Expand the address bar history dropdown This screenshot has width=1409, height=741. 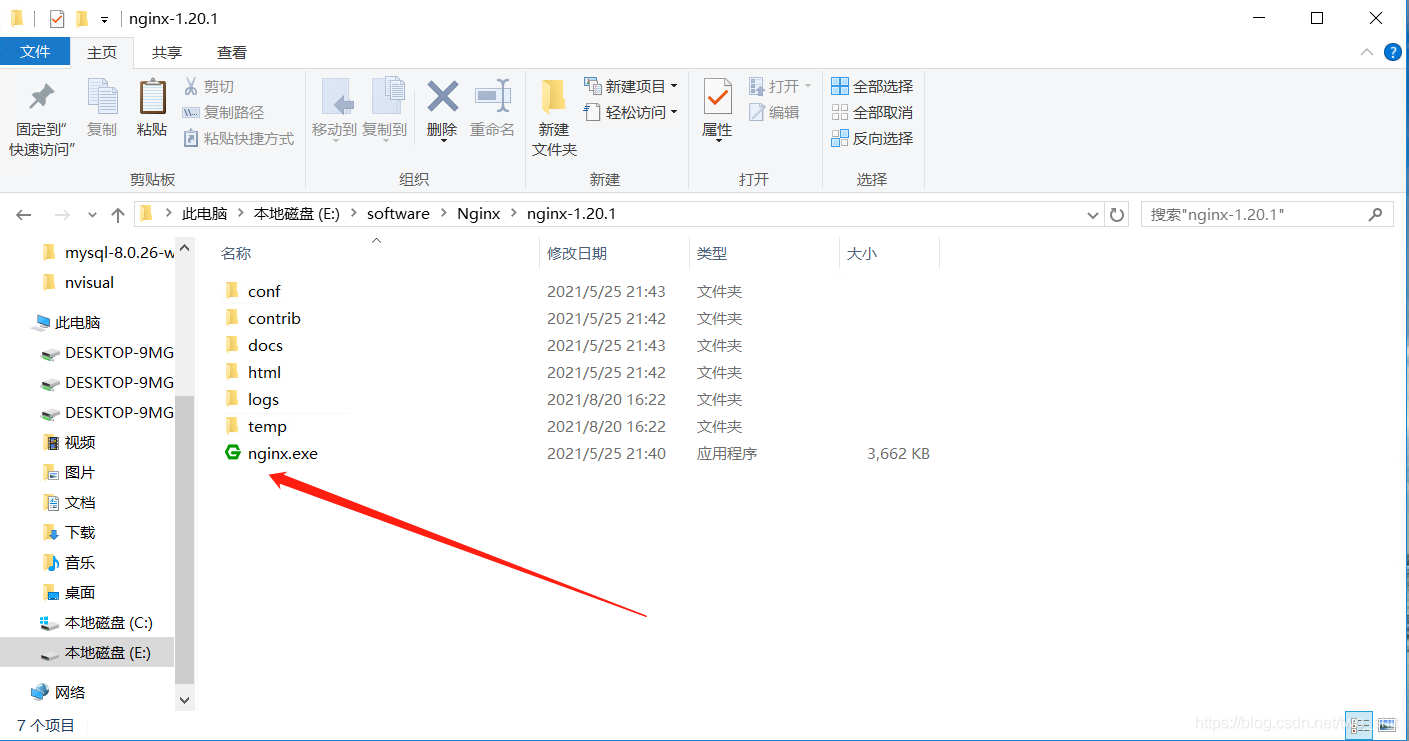(x=1093, y=215)
